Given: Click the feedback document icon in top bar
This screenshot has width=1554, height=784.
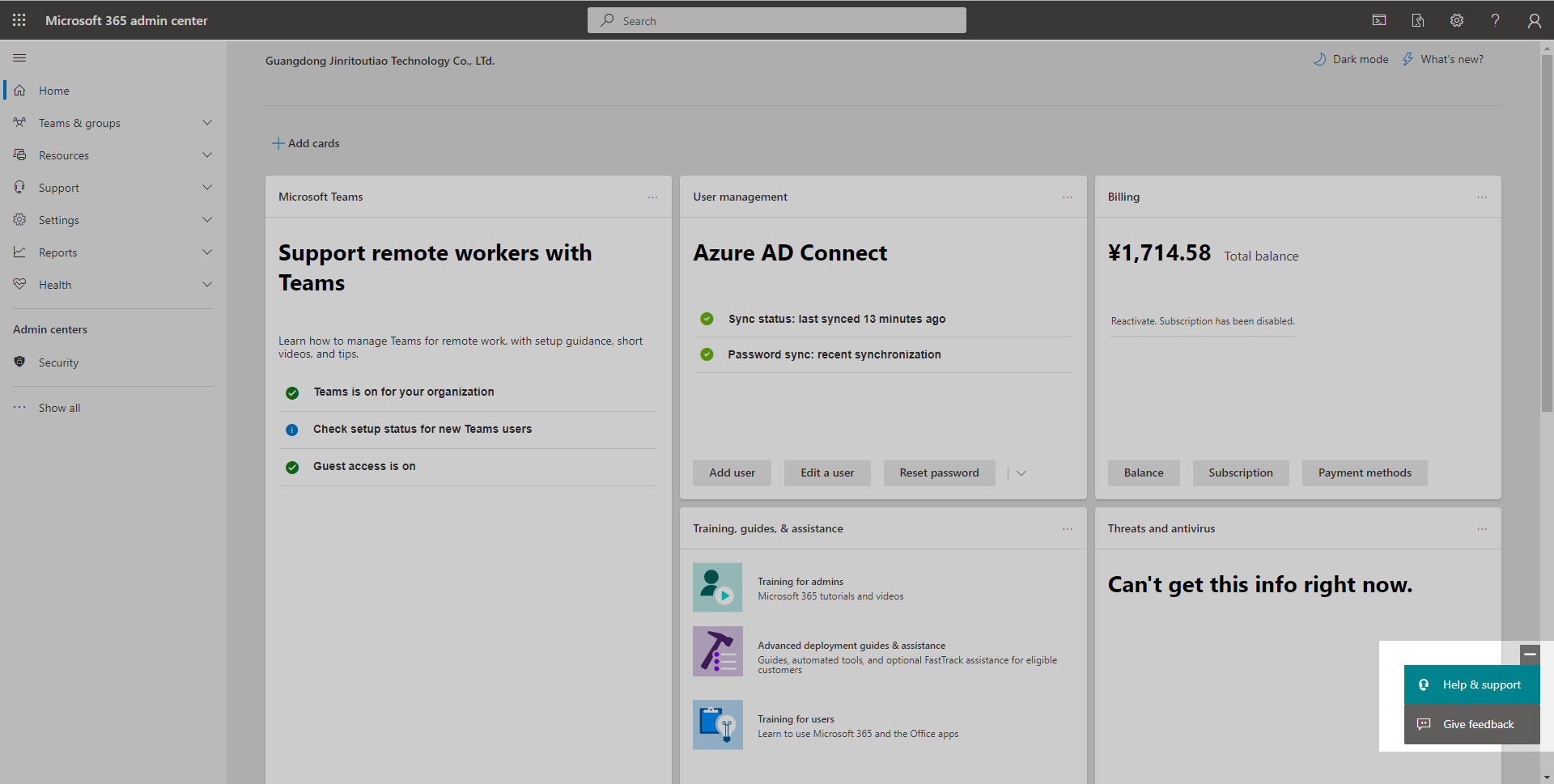Looking at the screenshot, I should pyautogui.click(x=1418, y=19).
